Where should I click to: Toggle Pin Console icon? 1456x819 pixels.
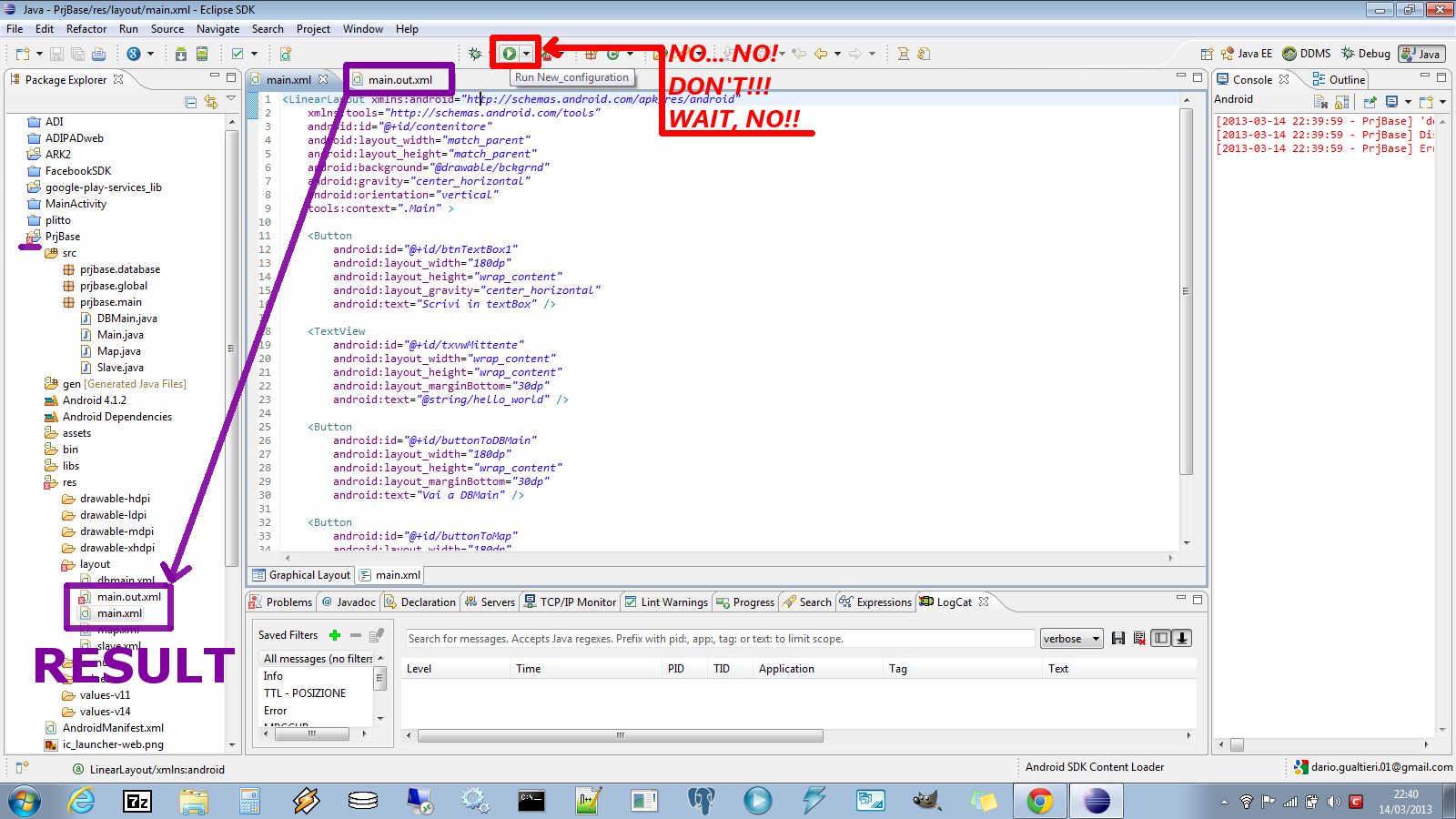click(1370, 102)
